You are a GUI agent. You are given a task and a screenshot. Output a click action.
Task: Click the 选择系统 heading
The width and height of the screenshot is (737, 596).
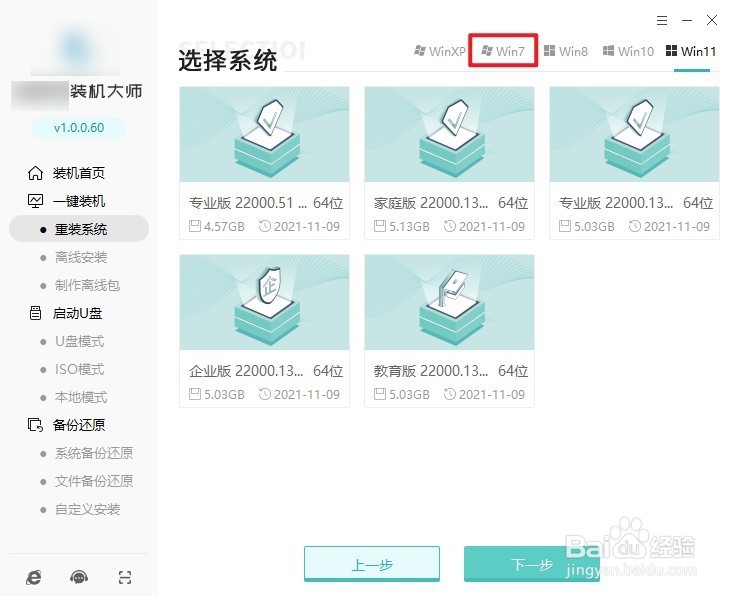tap(227, 61)
